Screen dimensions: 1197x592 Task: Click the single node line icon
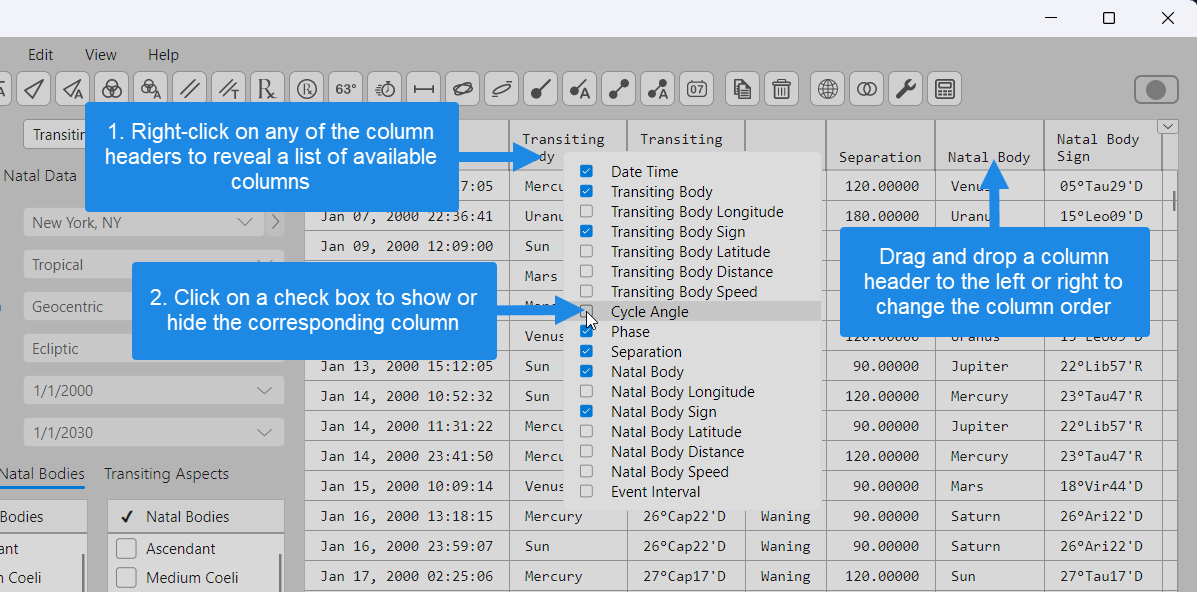[540, 89]
